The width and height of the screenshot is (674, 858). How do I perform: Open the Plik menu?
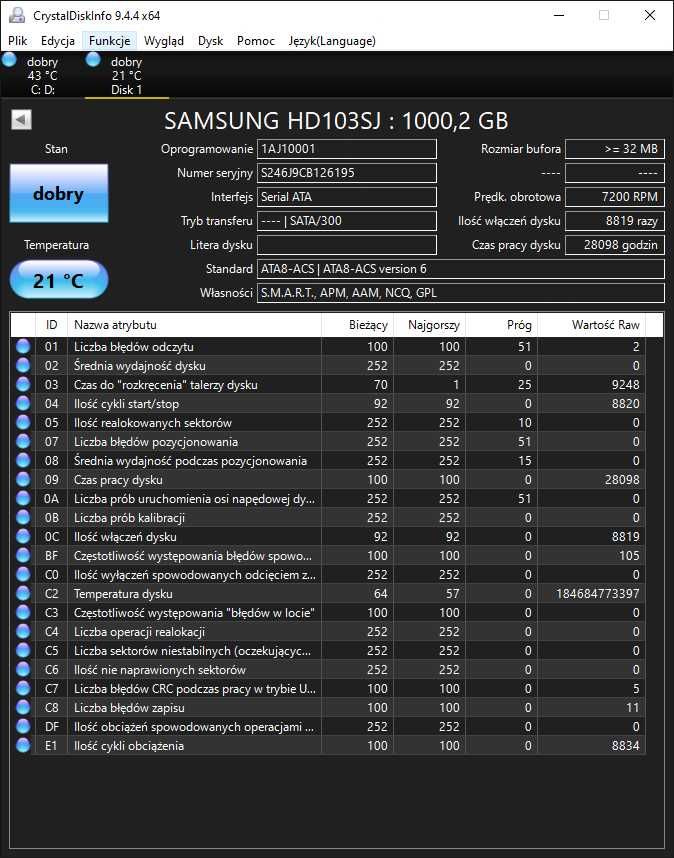pyautogui.click(x=18, y=41)
